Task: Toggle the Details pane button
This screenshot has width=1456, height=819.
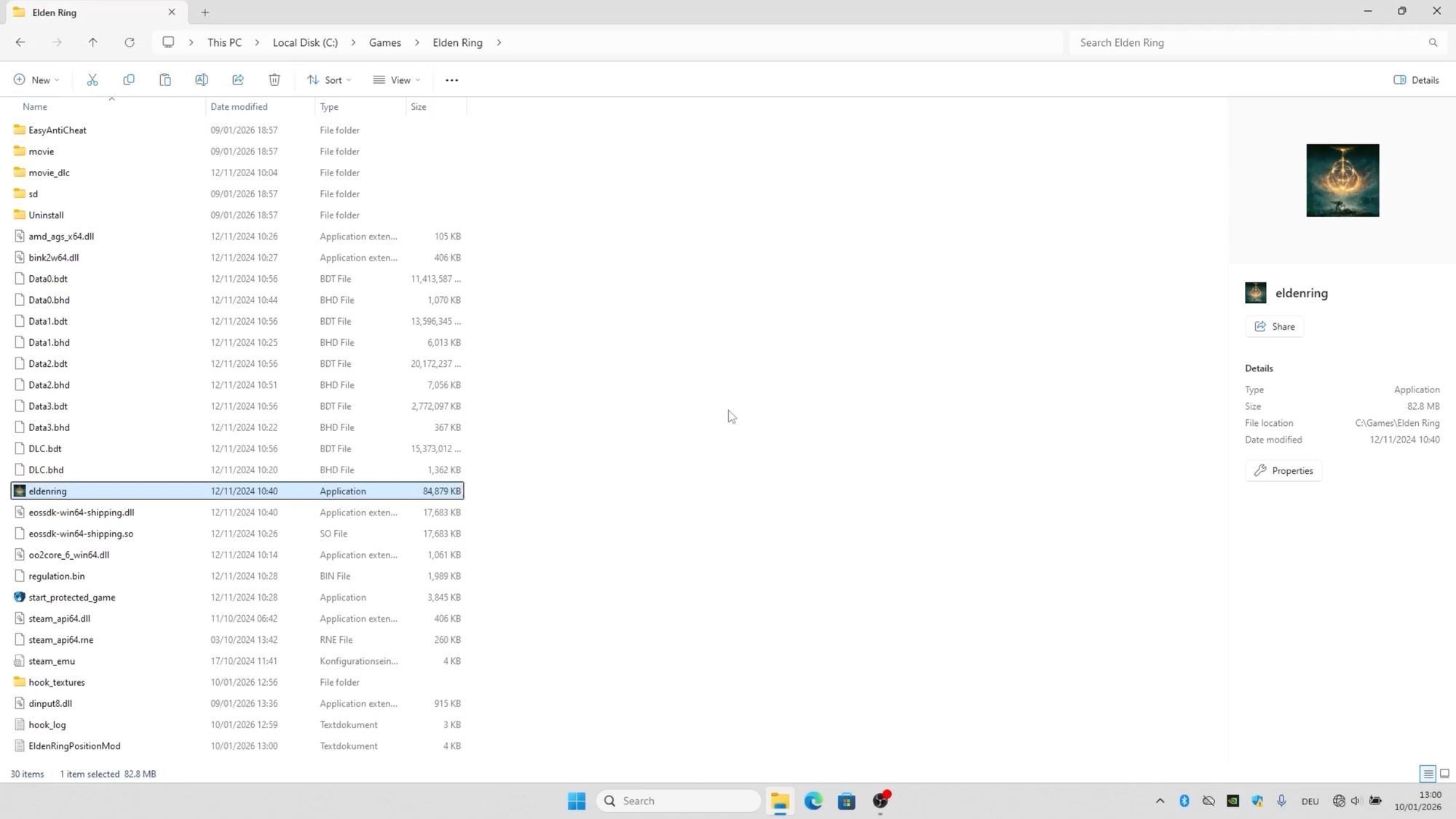Action: pyautogui.click(x=1416, y=80)
